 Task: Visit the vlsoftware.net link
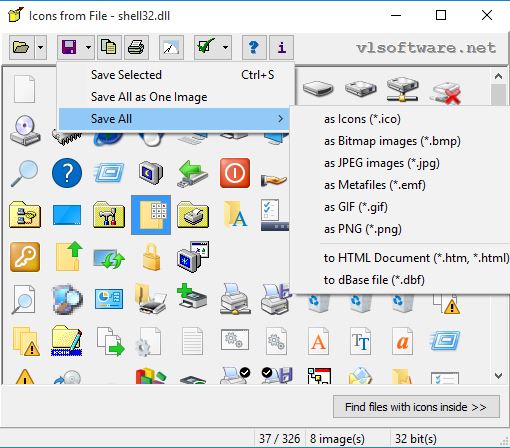point(426,48)
